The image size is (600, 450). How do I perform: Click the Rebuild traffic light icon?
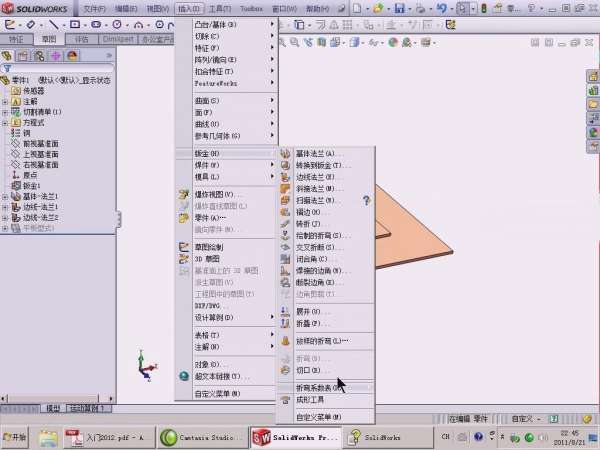484,8
